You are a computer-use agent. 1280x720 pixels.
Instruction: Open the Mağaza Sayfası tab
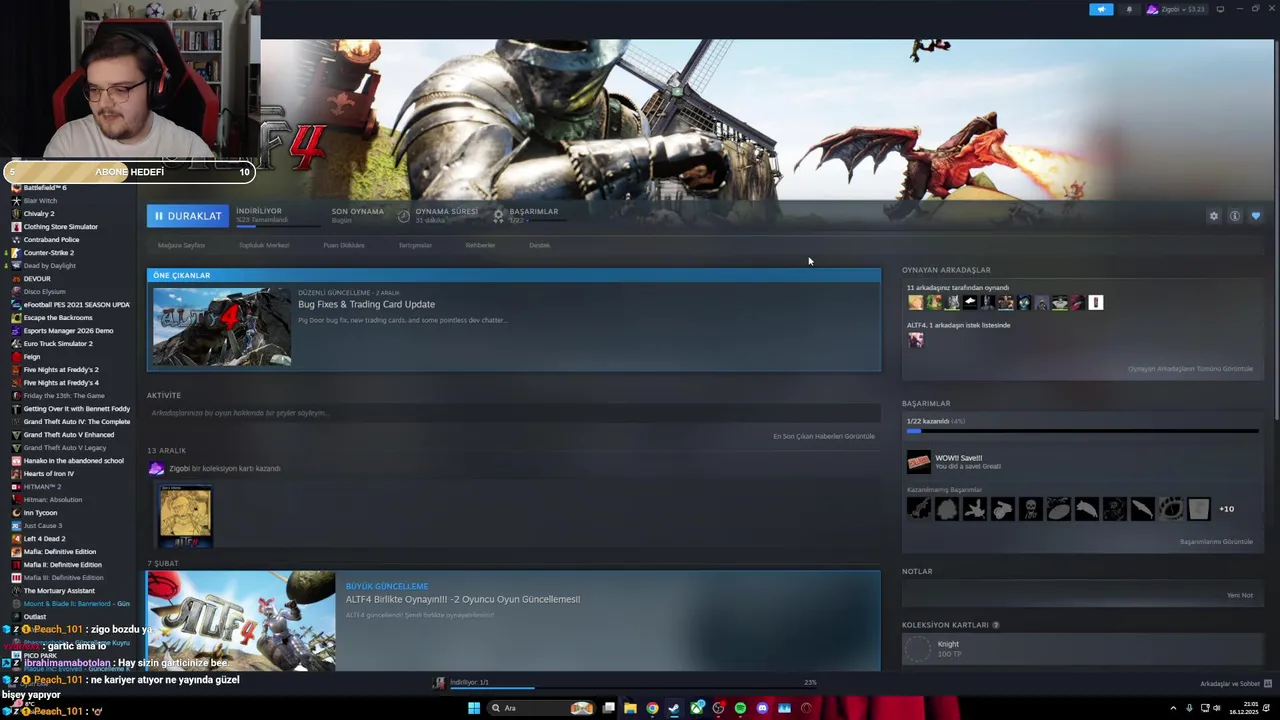pos(181,245)
